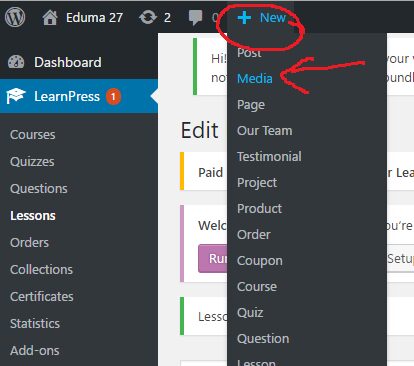Image resolution: width=414 pixels, height=366 pixels.
Task: Open Add-ons under LearnPress
Action: point(35,351)
